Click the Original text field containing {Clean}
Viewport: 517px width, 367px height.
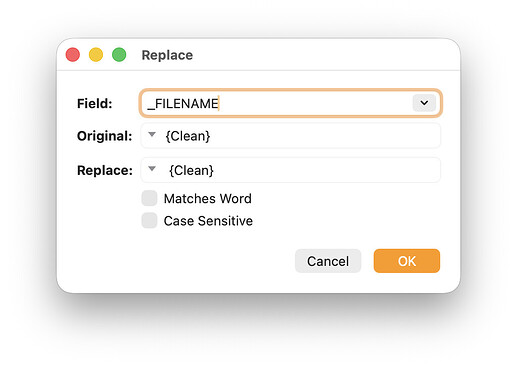(x=291, y=136)
